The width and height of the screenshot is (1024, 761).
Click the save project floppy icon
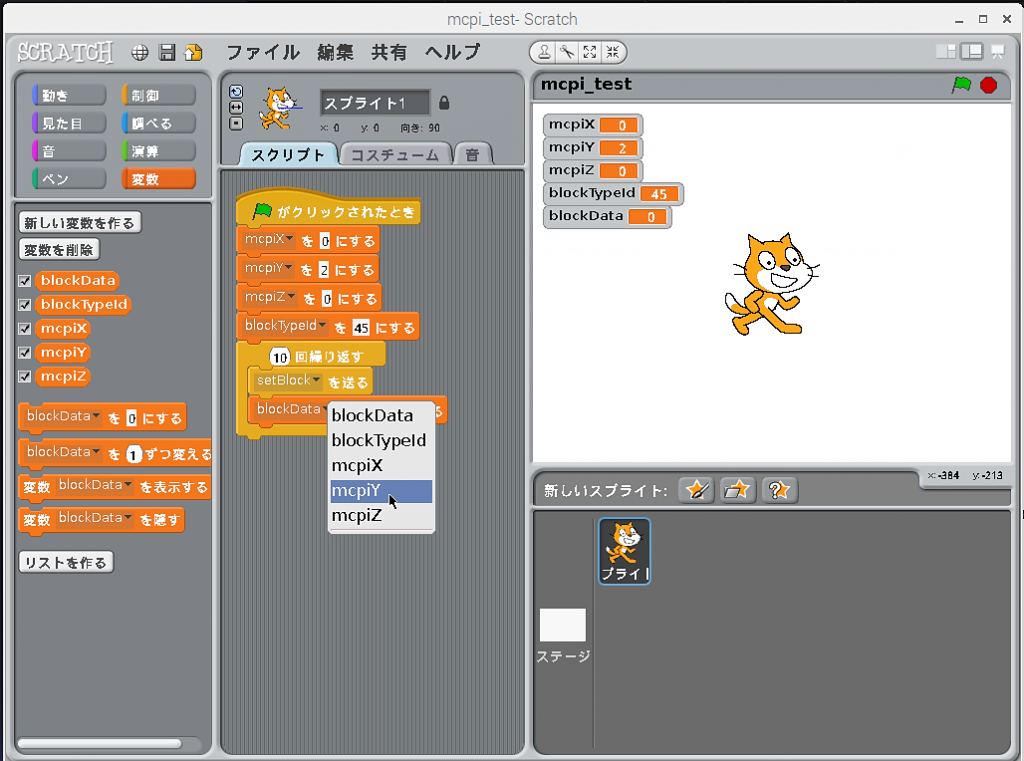(167, 53)
